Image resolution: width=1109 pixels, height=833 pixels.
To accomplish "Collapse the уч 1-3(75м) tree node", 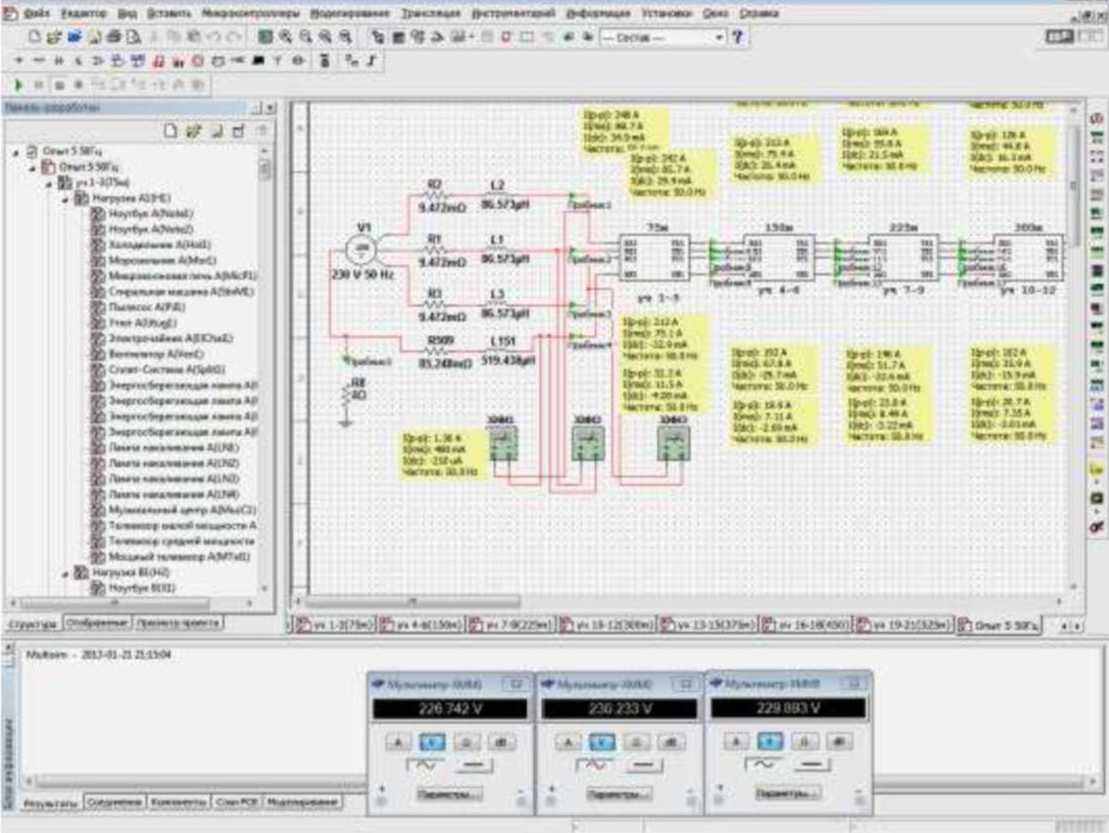I will point(52,184).
